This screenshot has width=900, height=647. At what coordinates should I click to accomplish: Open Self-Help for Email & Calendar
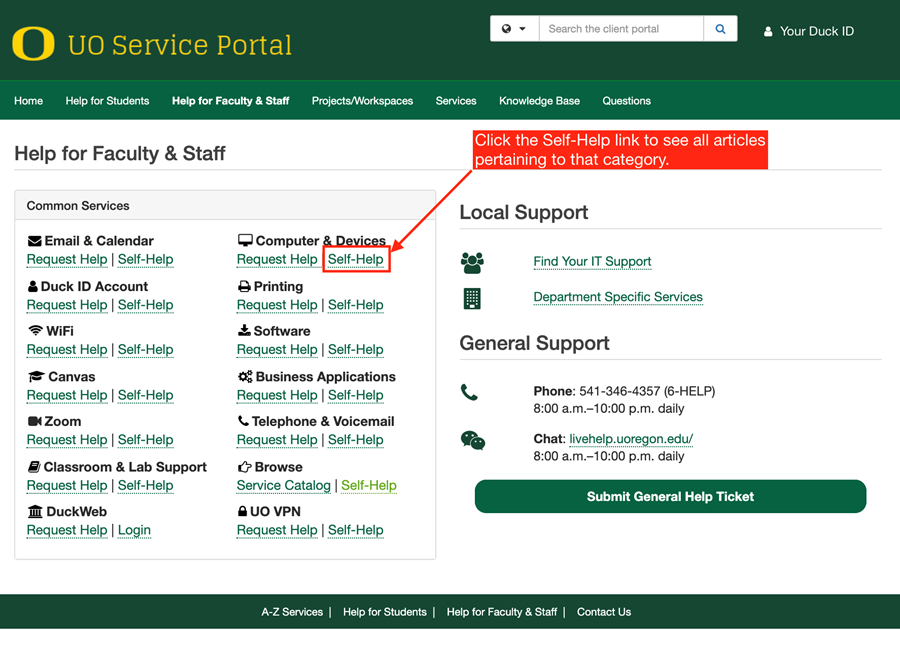(146, 259)
